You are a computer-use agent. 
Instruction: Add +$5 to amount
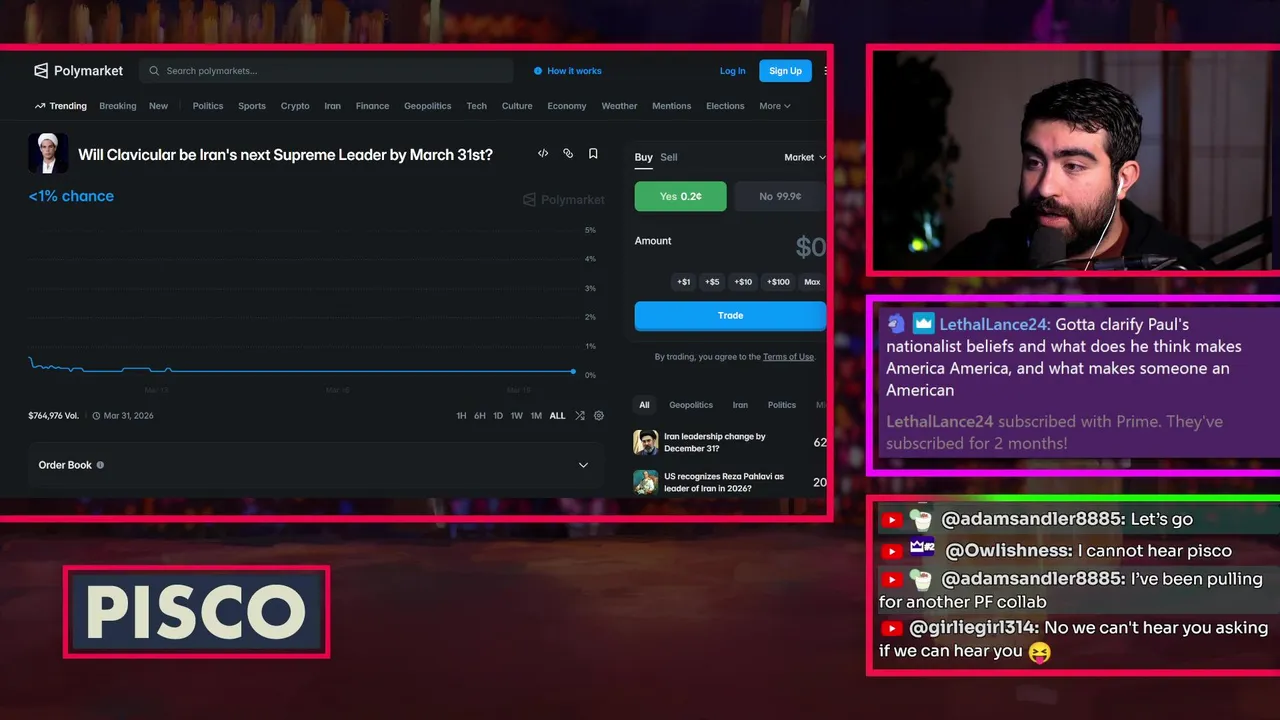click(712, 282)
